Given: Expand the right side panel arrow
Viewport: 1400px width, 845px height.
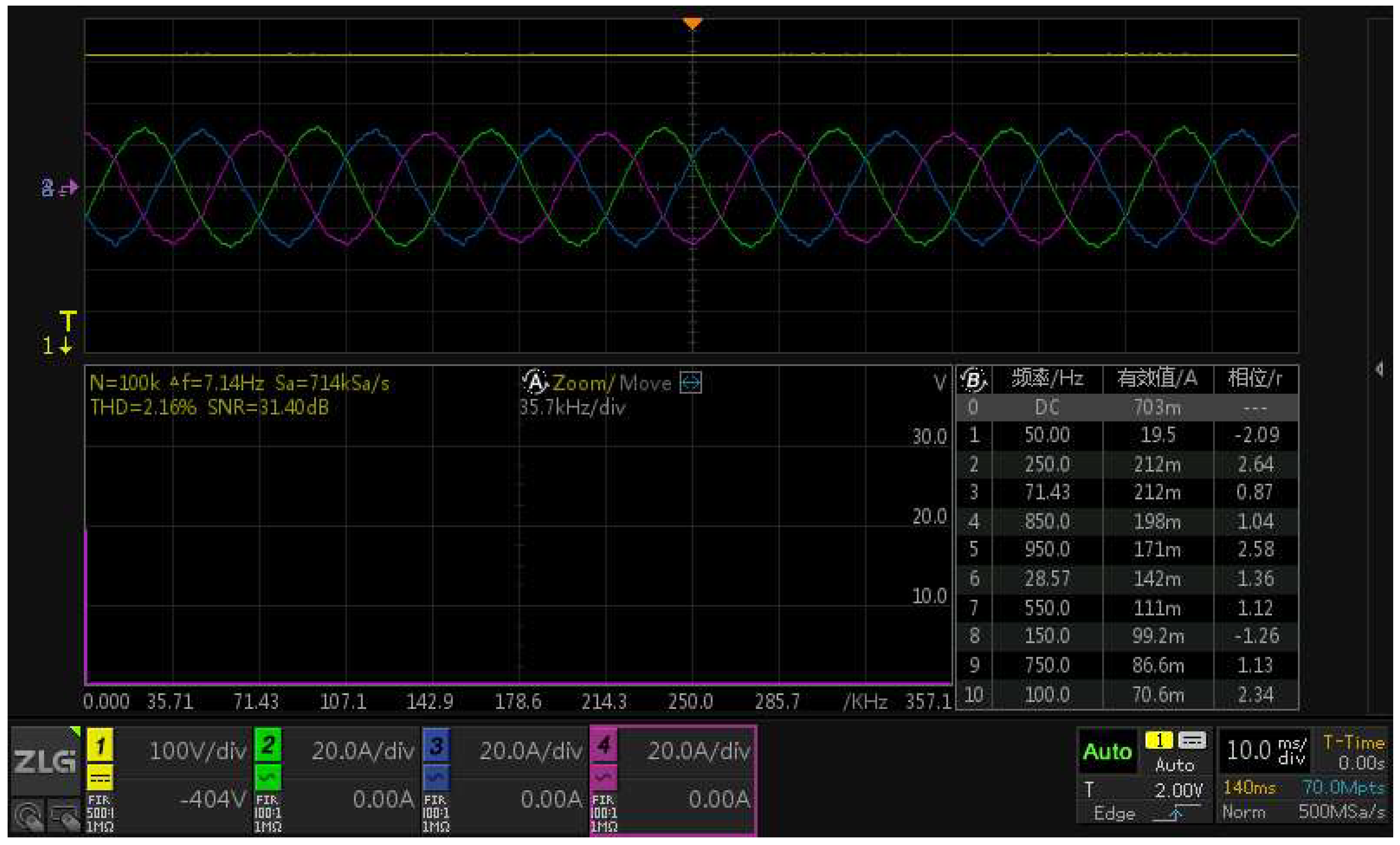Looking at the screenshot, I should [1380, 369].
